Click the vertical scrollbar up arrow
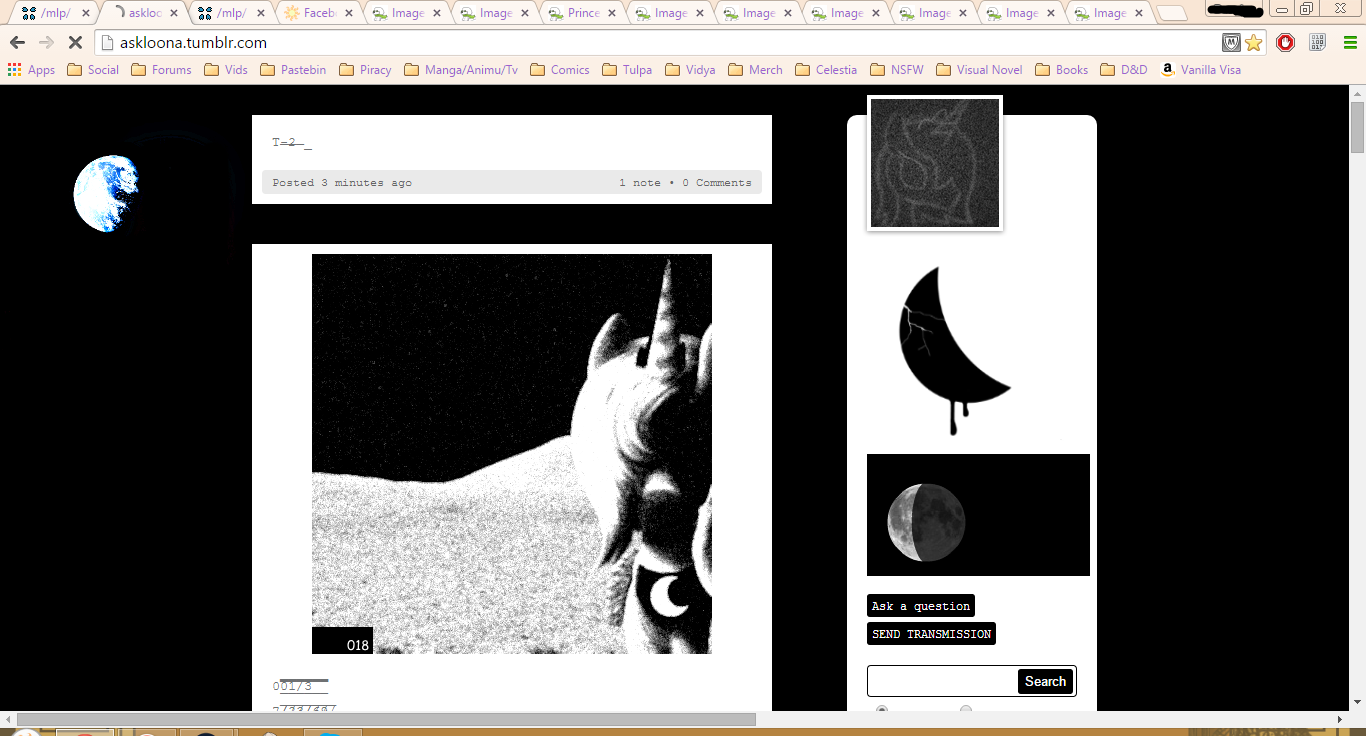 tap(1357, 92)
